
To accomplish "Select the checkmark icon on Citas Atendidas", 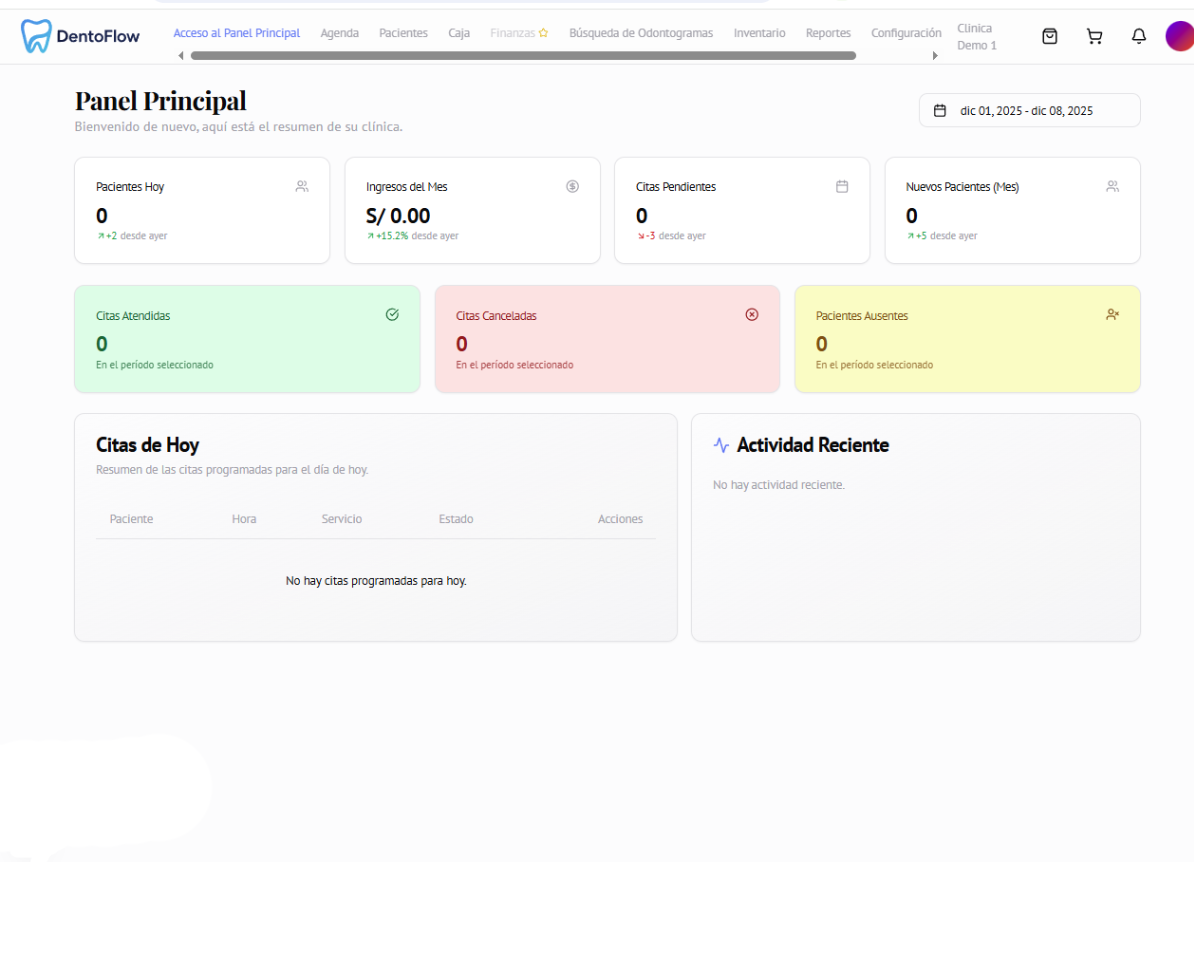I will click(x=392, y=314).
